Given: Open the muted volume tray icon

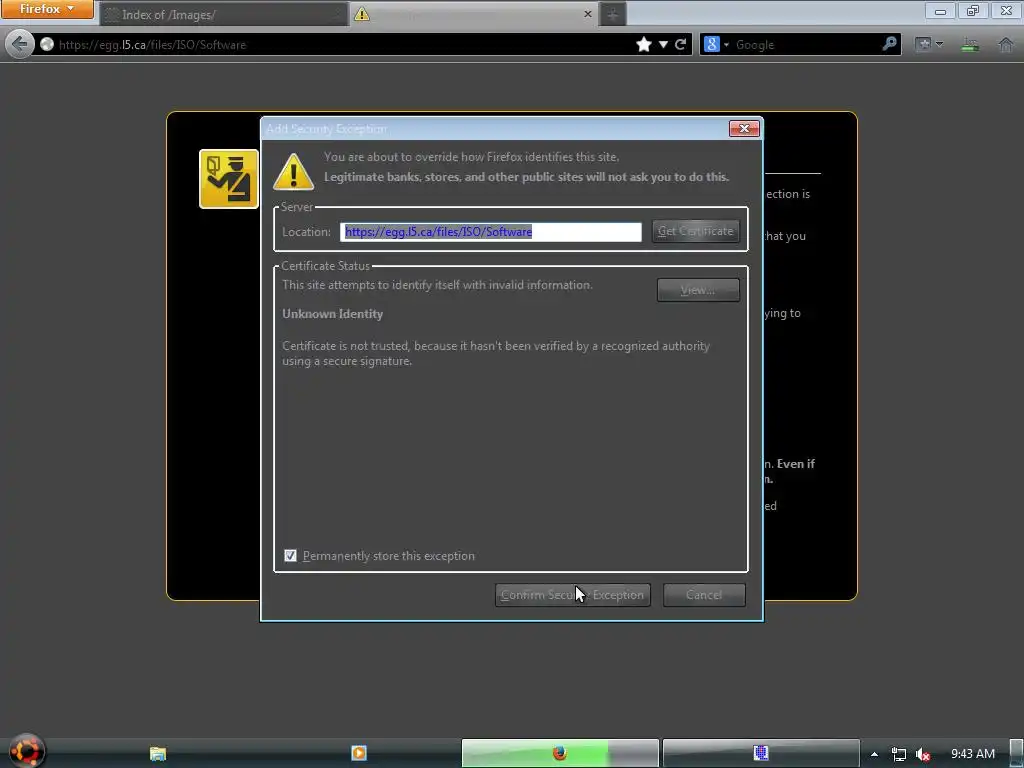Looking at the screenshot, I should (923, 754).
